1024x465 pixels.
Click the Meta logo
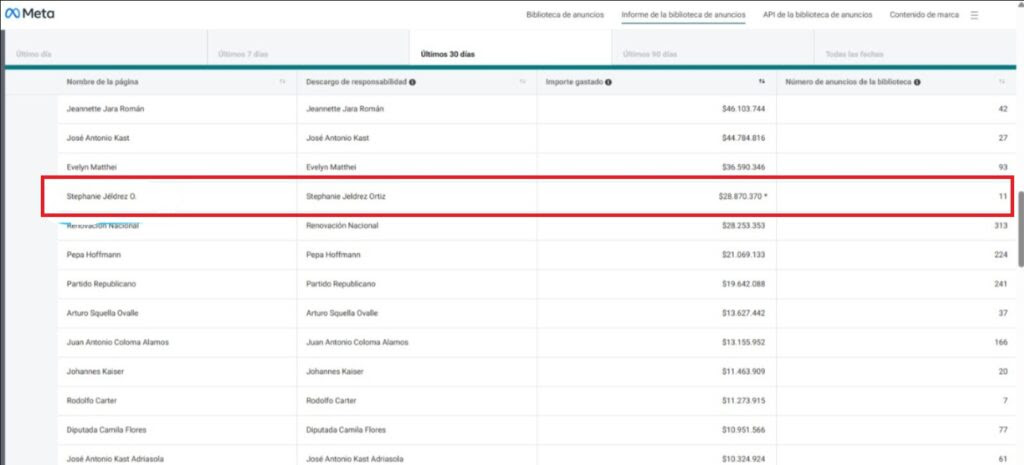coord(30,14)
